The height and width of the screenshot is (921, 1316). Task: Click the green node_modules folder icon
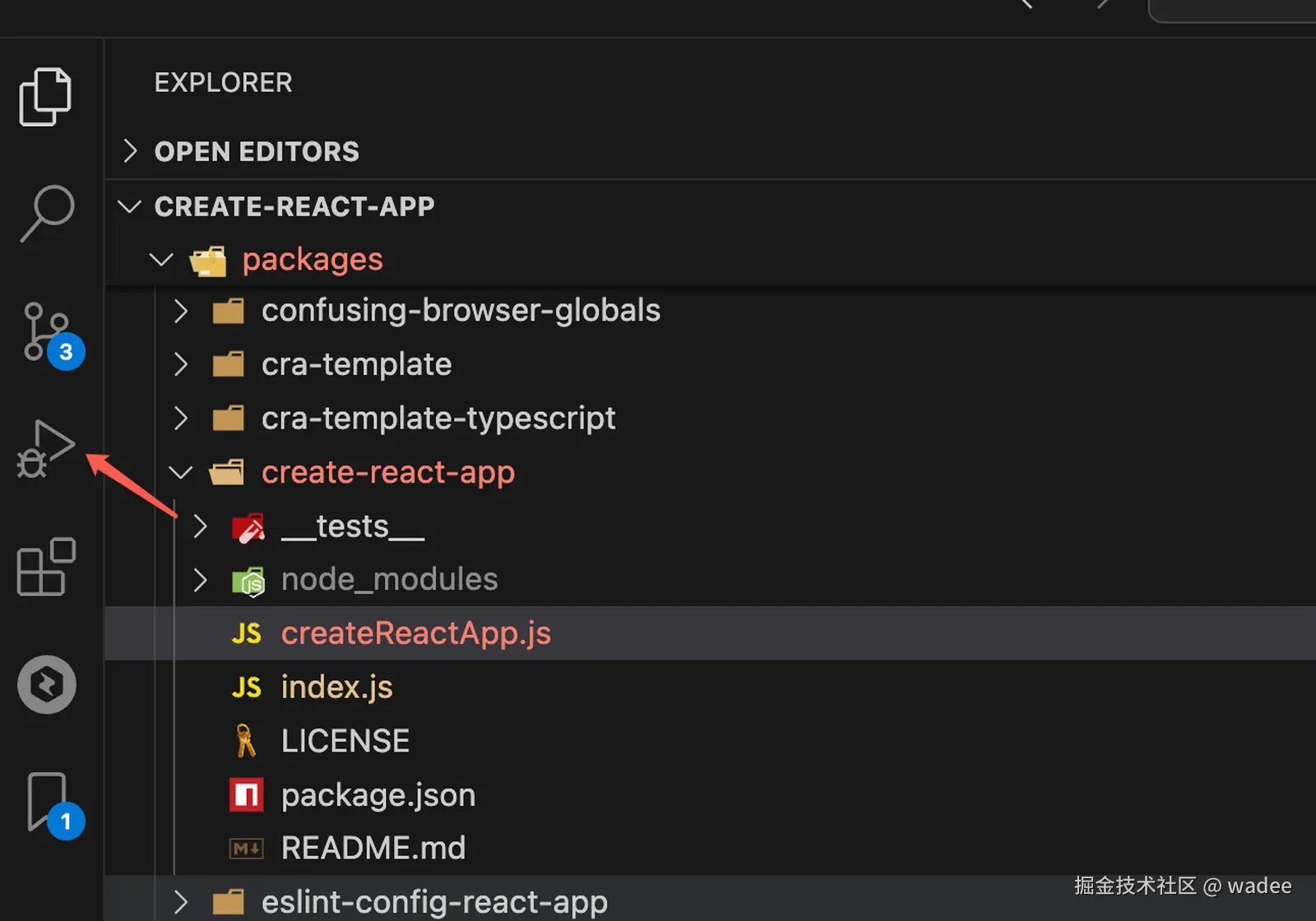coord(248,581)
